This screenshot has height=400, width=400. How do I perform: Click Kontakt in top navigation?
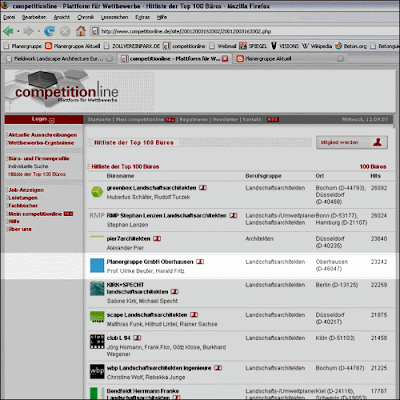[x=252, y=119]
